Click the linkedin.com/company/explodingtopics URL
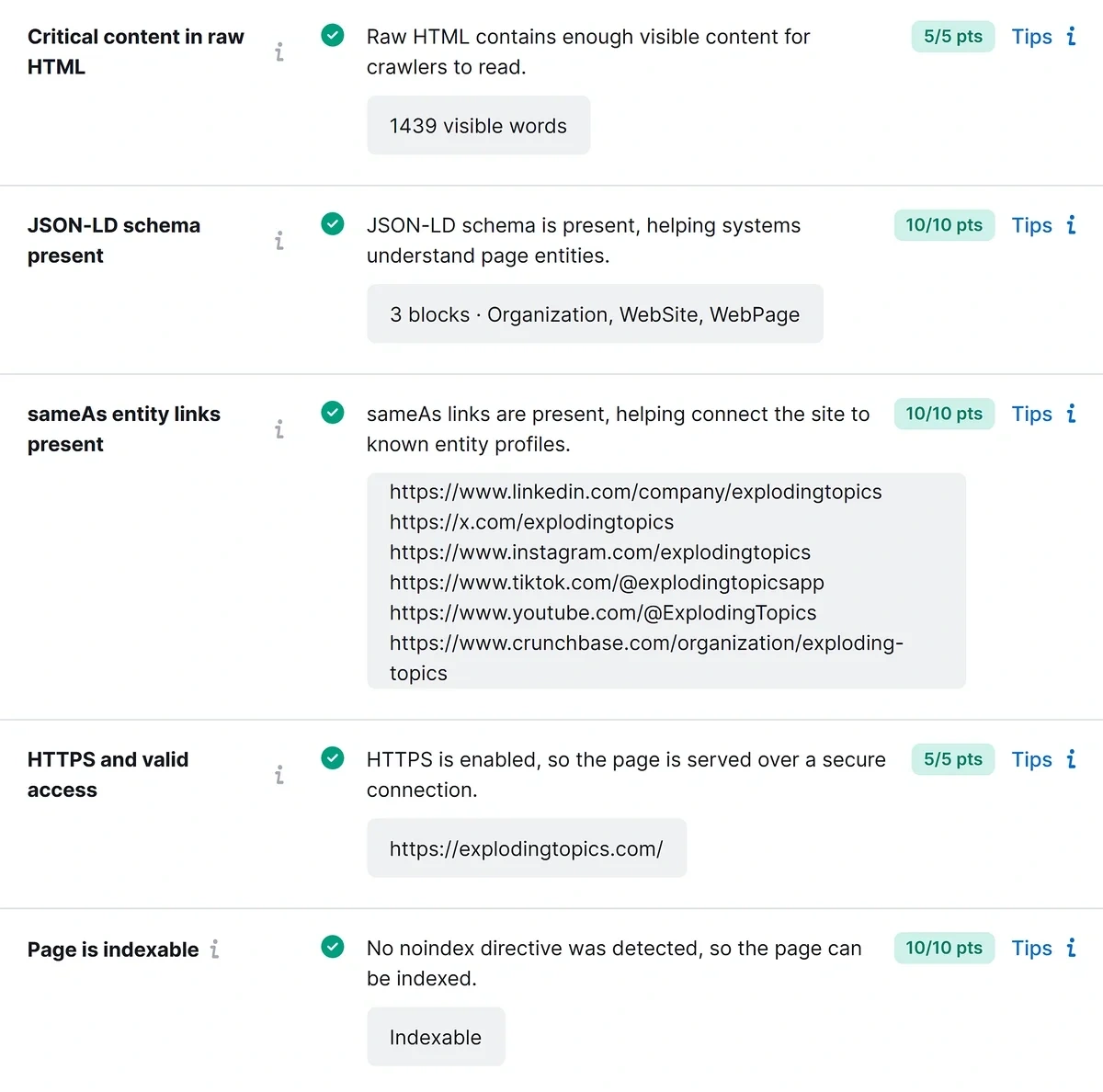 click(x=635, y=492)
